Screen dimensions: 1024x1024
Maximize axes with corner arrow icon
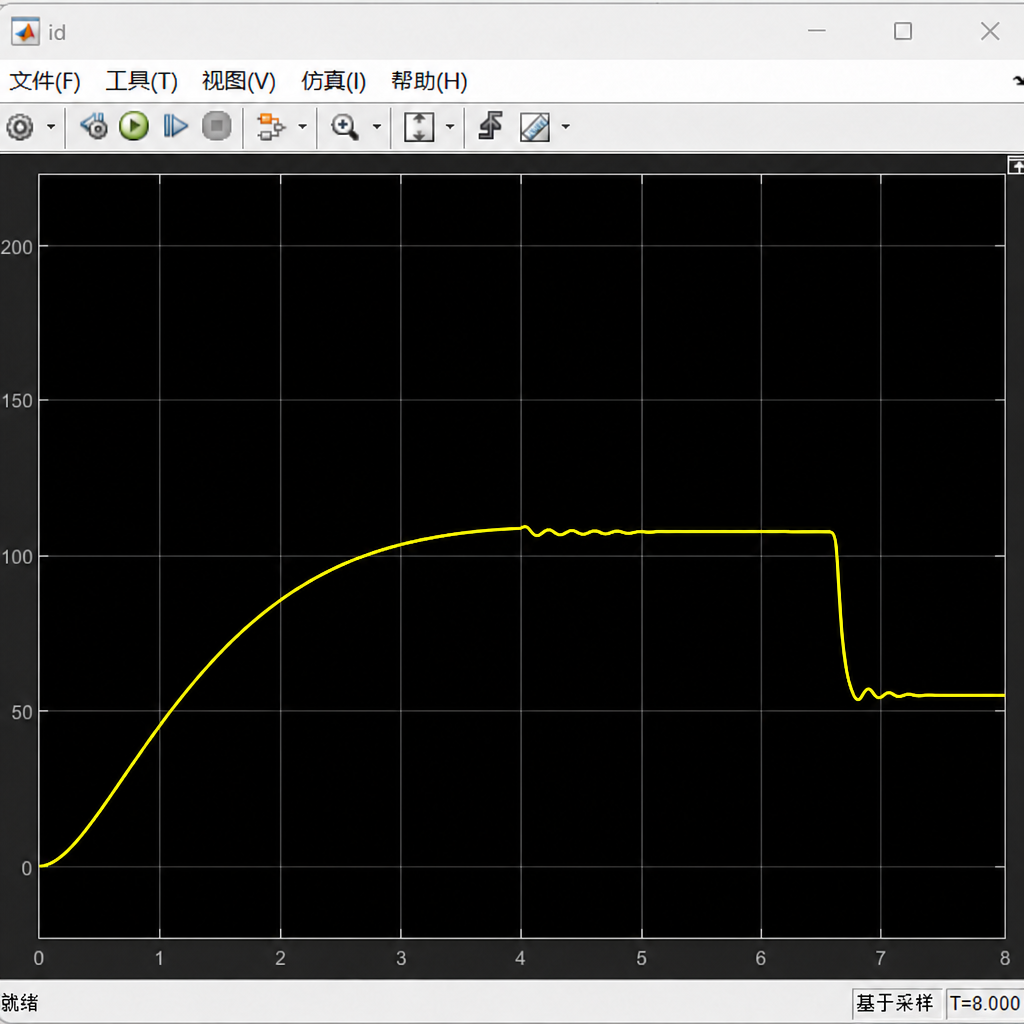tap(1016, 166)
